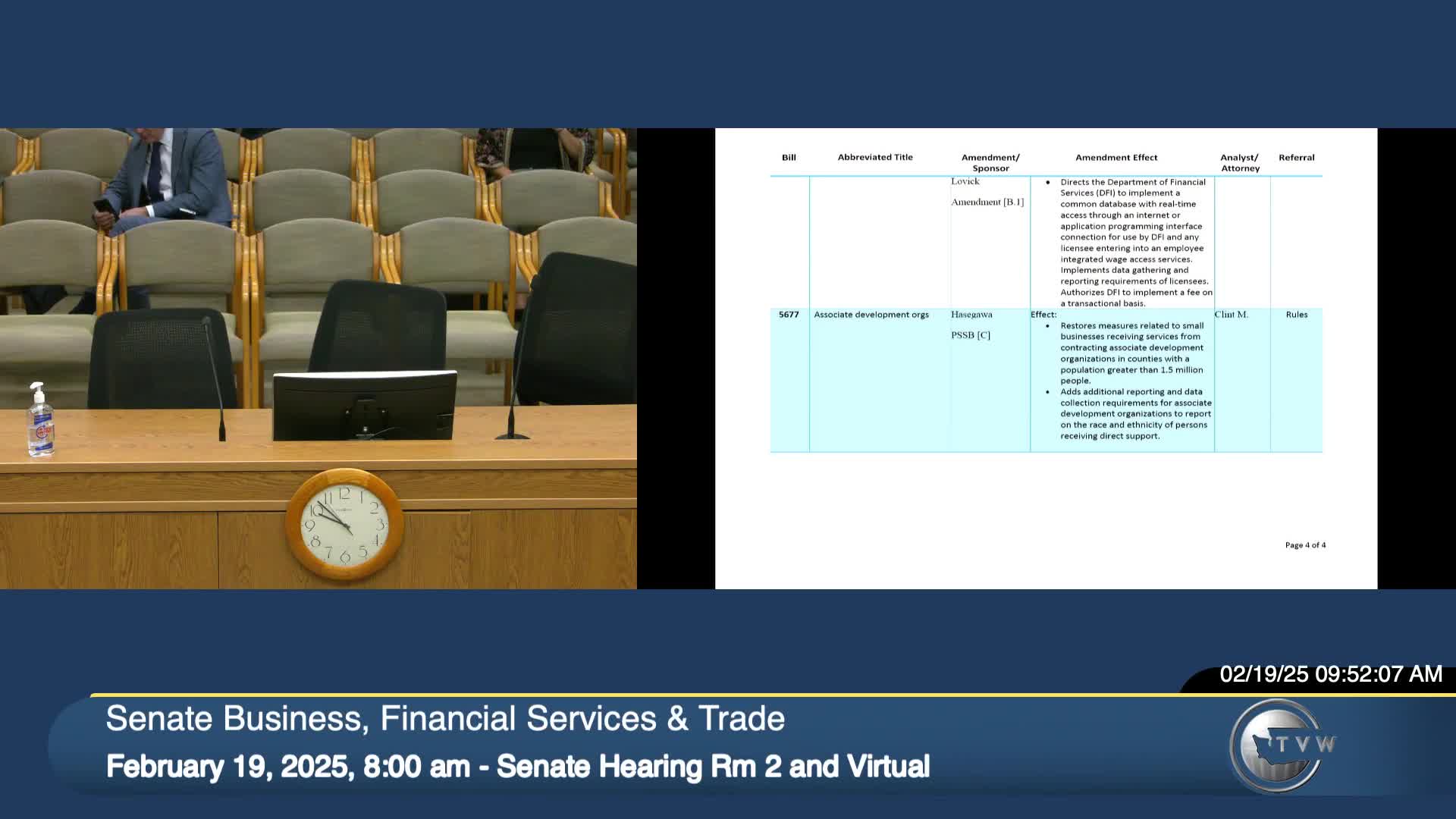Click the Hasegawa sponsor name
The width and height of the screenshot is (1456, 819).
[x=971, y=315]
